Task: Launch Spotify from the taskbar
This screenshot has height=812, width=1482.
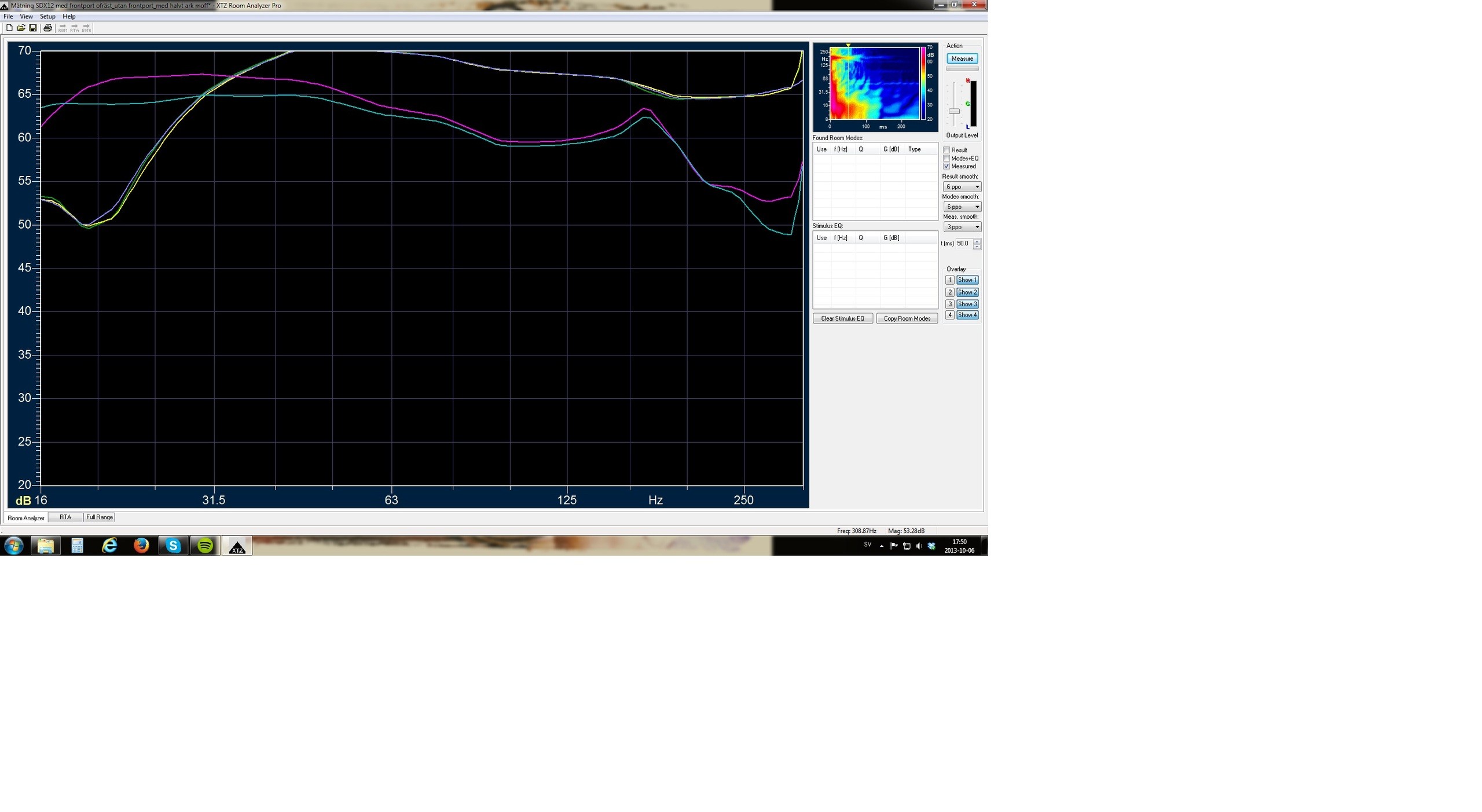Action: (x=205, y=546)
